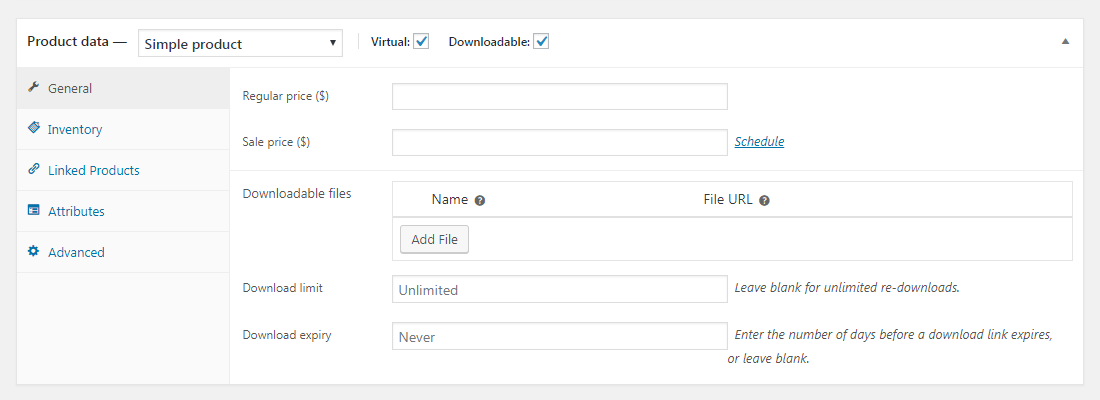The height and width of the screenshot is (400, 1100).
Task: Click the Downloadable: label text
Action: (489, 41)
